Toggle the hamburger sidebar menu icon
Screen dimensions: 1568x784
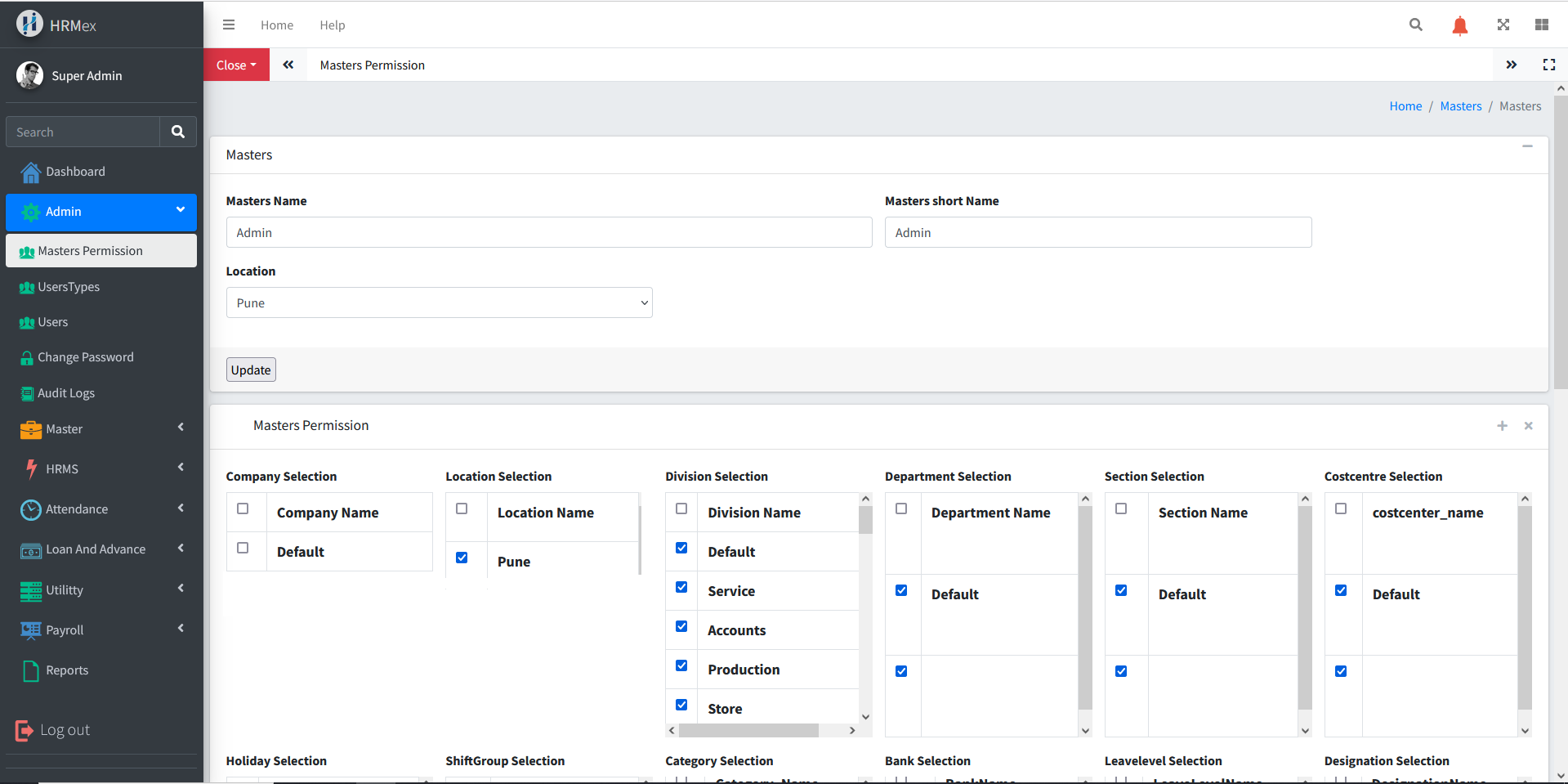(229, 25)
